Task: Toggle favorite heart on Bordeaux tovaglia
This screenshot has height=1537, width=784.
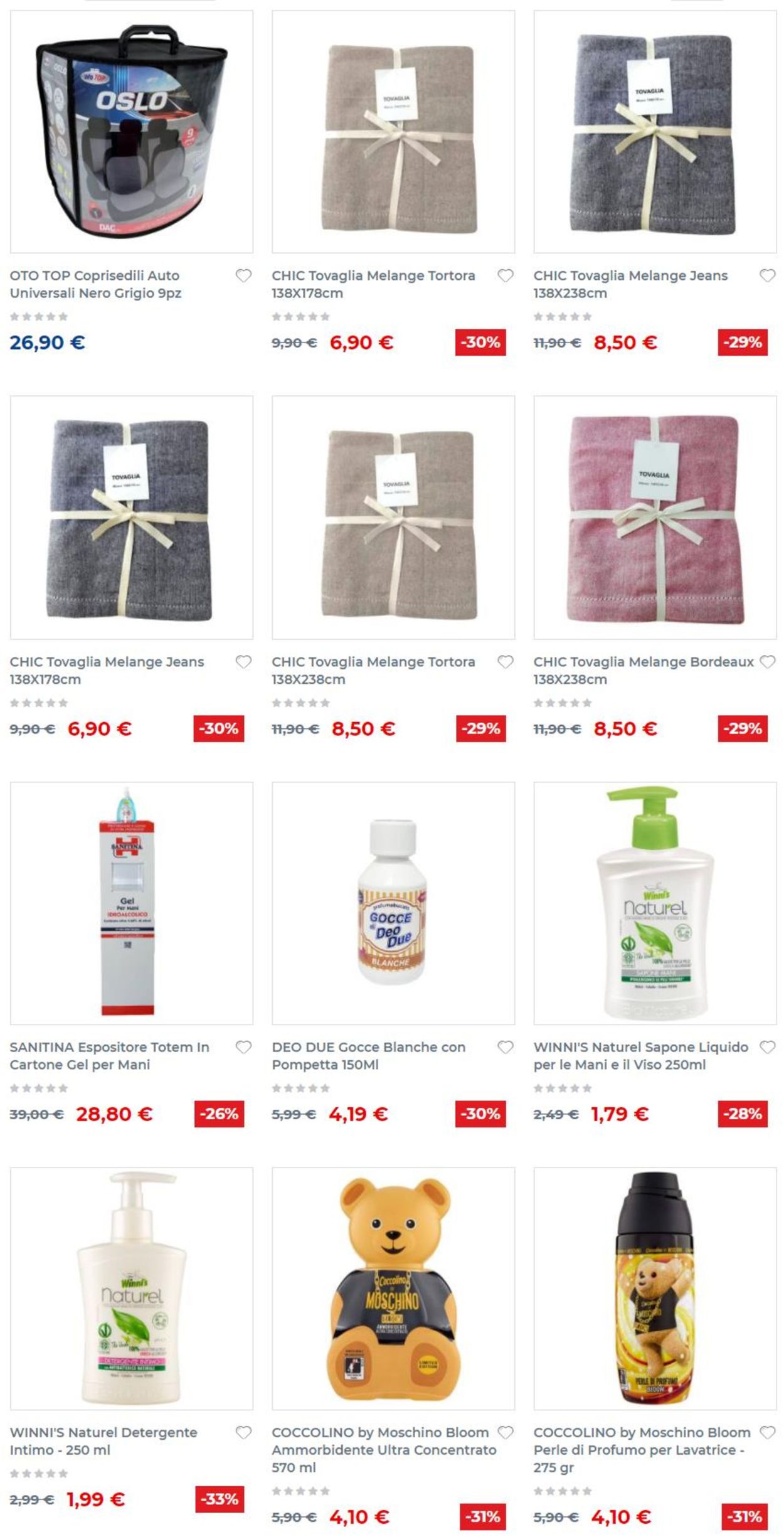Action: tap(768, 662)
